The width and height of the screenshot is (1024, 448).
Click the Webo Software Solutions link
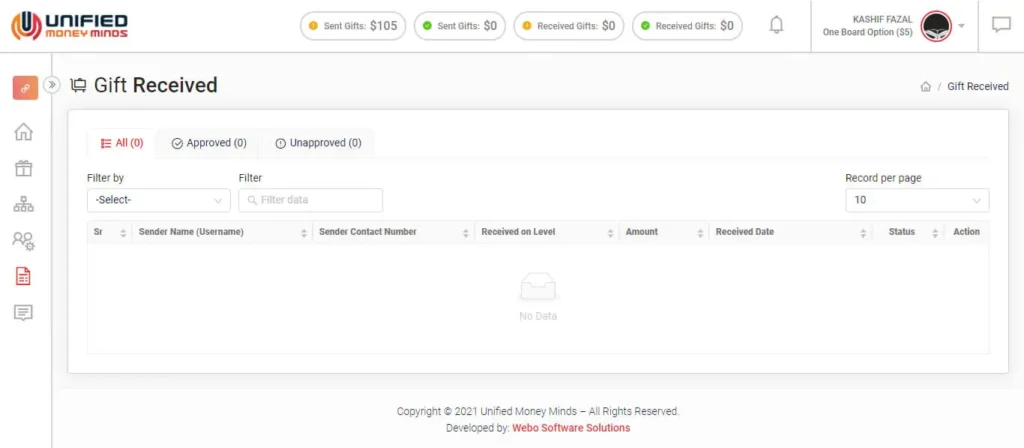[571, 428]
